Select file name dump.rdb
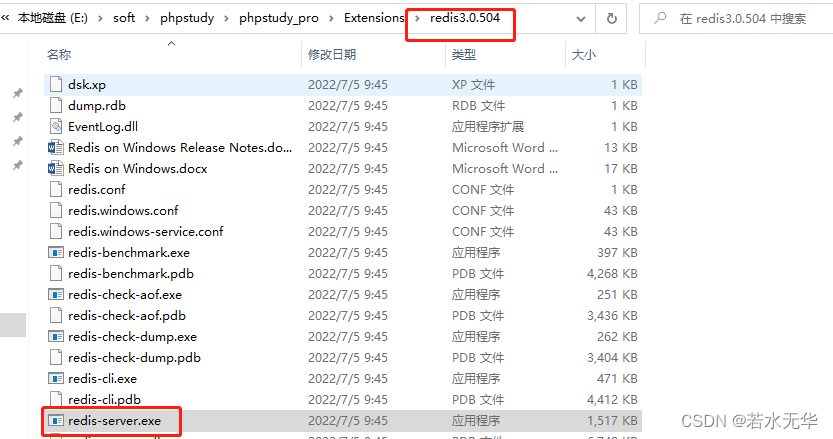Image resolution: width=833 pixels, height=439 pixels. tap(97, 105)
